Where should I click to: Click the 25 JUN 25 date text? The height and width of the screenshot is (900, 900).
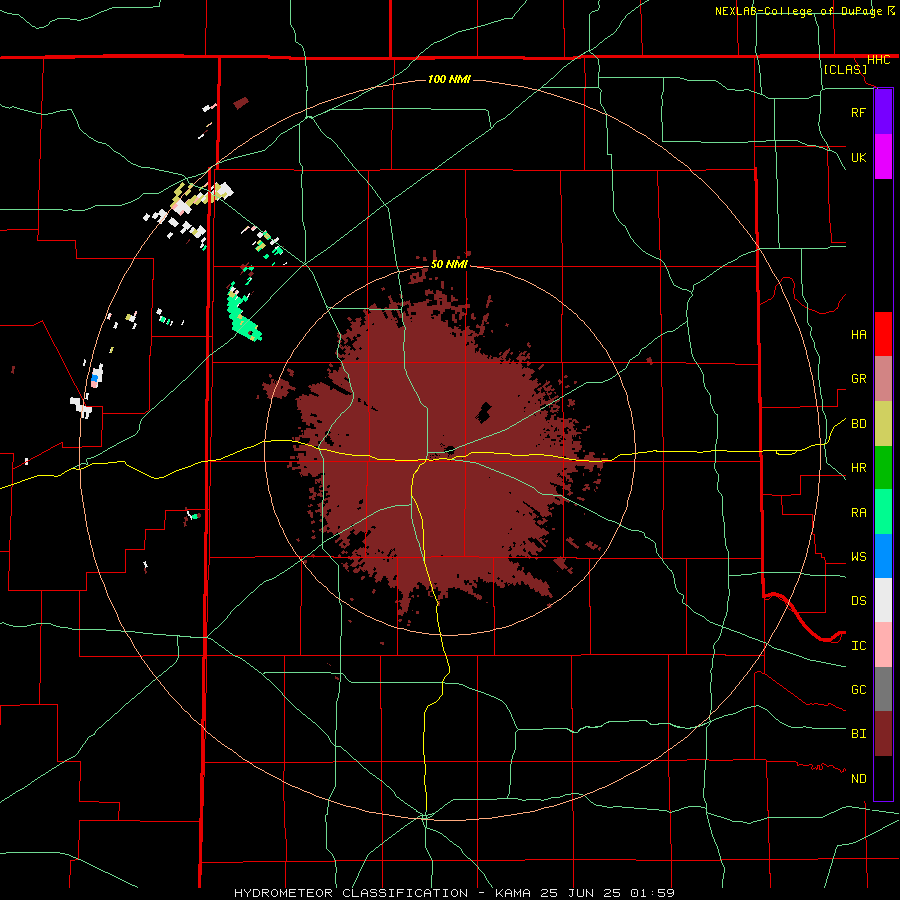(582, 893)
